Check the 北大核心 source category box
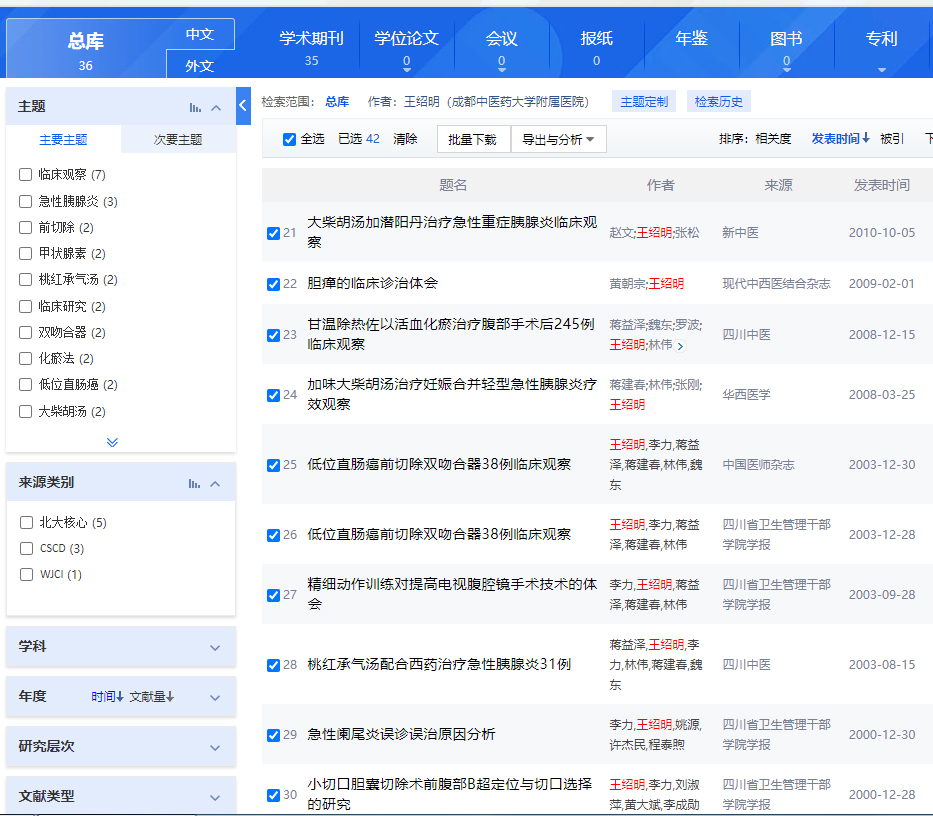The width and height of the screenshot is (933, 816). (x=27, y=522)
